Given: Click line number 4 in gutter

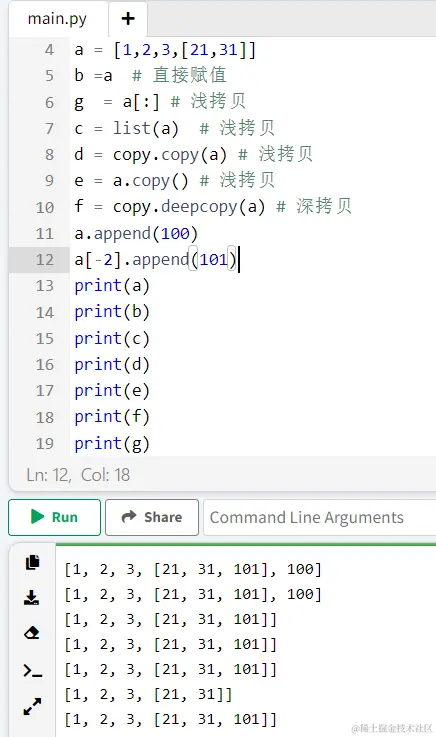Looking at the screenshot, I should pyautogui.click(x=49, y=50).
